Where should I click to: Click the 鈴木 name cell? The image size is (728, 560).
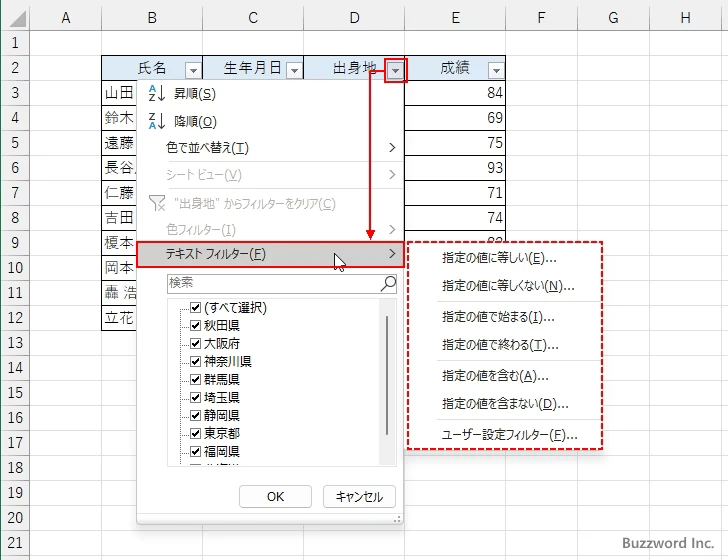119,118
